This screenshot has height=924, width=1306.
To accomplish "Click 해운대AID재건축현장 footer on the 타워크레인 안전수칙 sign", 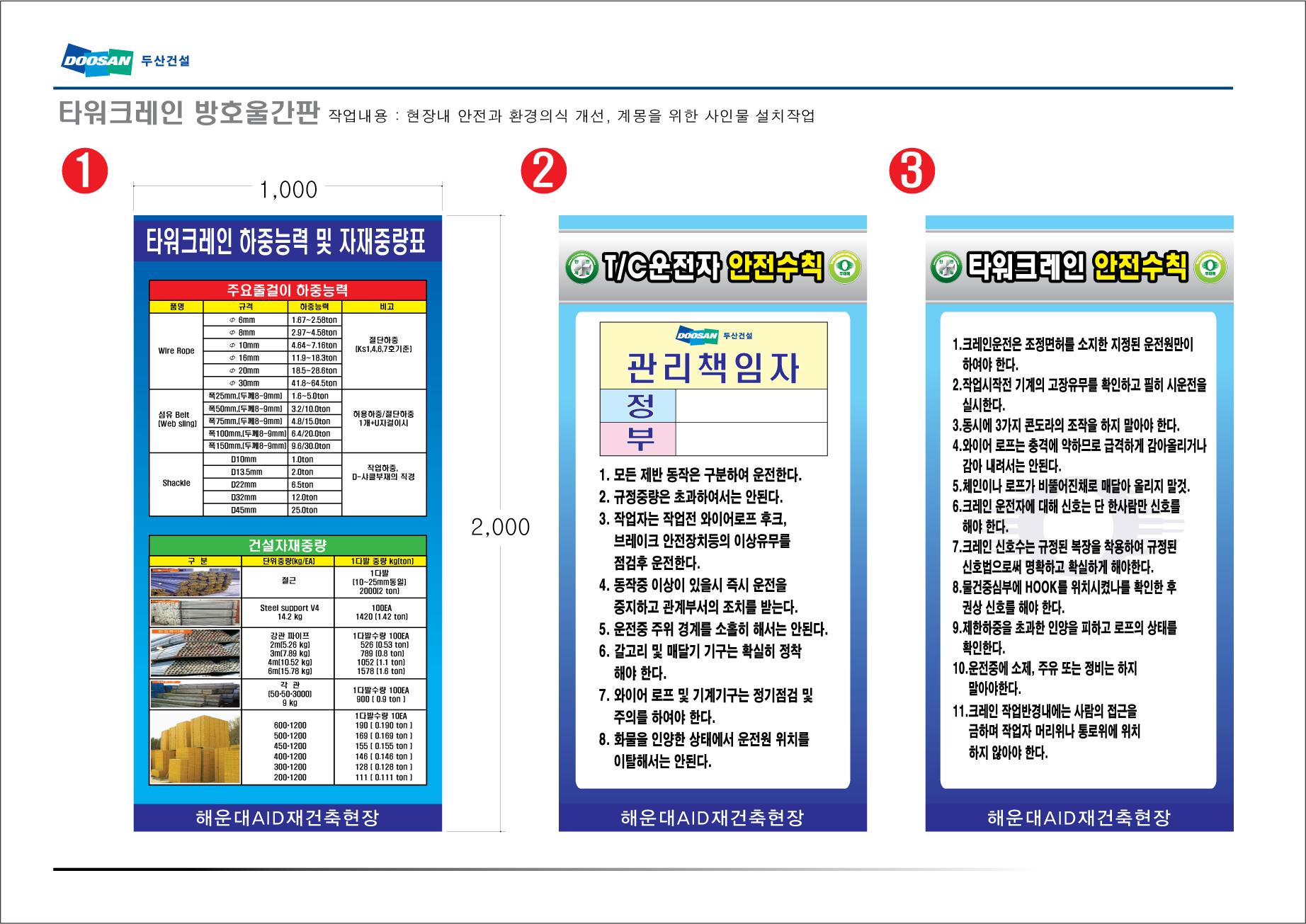I will [x=1079, y=818].
